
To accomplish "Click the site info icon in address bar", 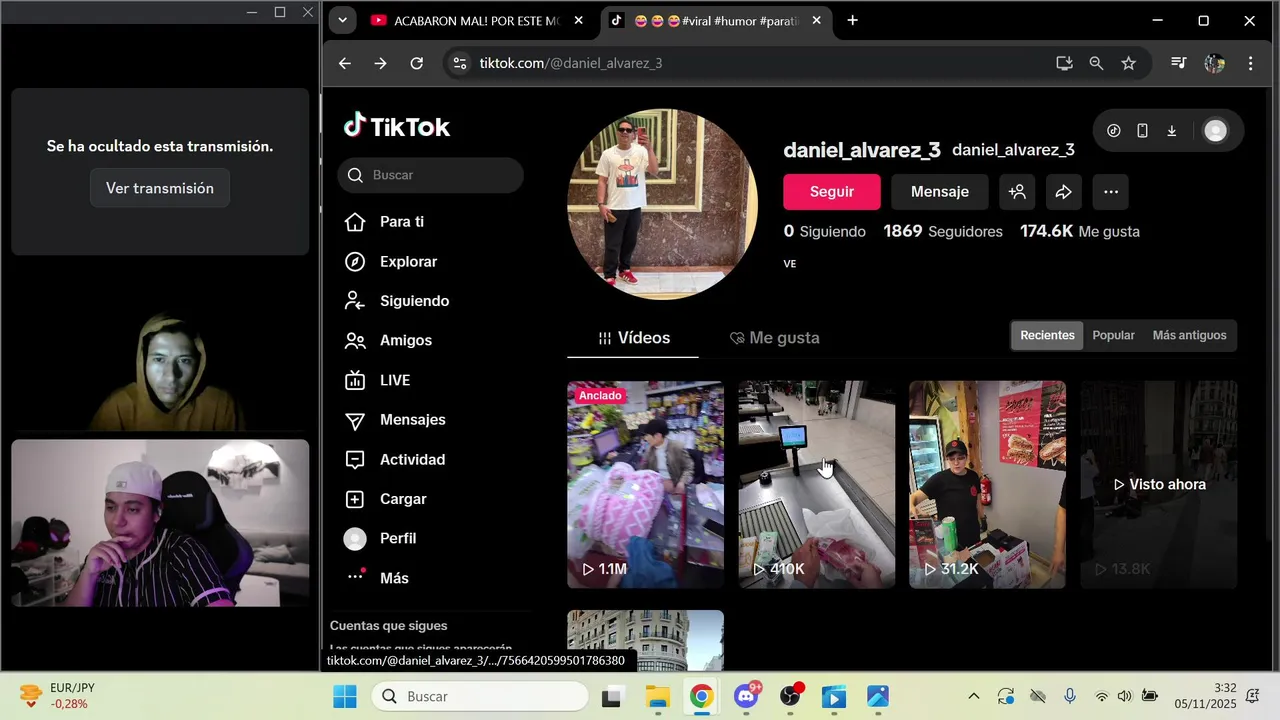I will [x=459, y=63].
